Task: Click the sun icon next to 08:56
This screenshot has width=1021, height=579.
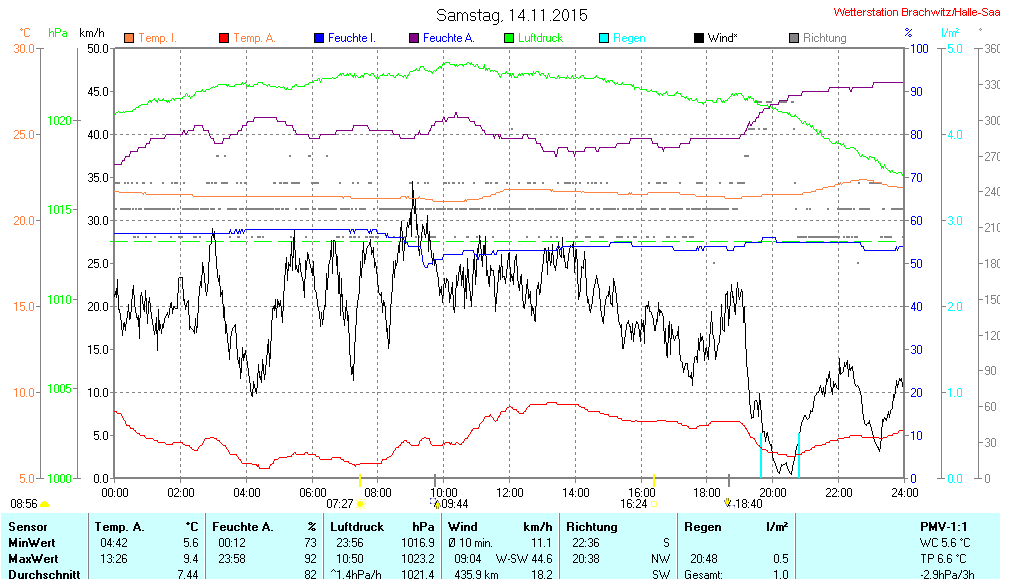Action: pyautogui.click(x=44, y=504)
